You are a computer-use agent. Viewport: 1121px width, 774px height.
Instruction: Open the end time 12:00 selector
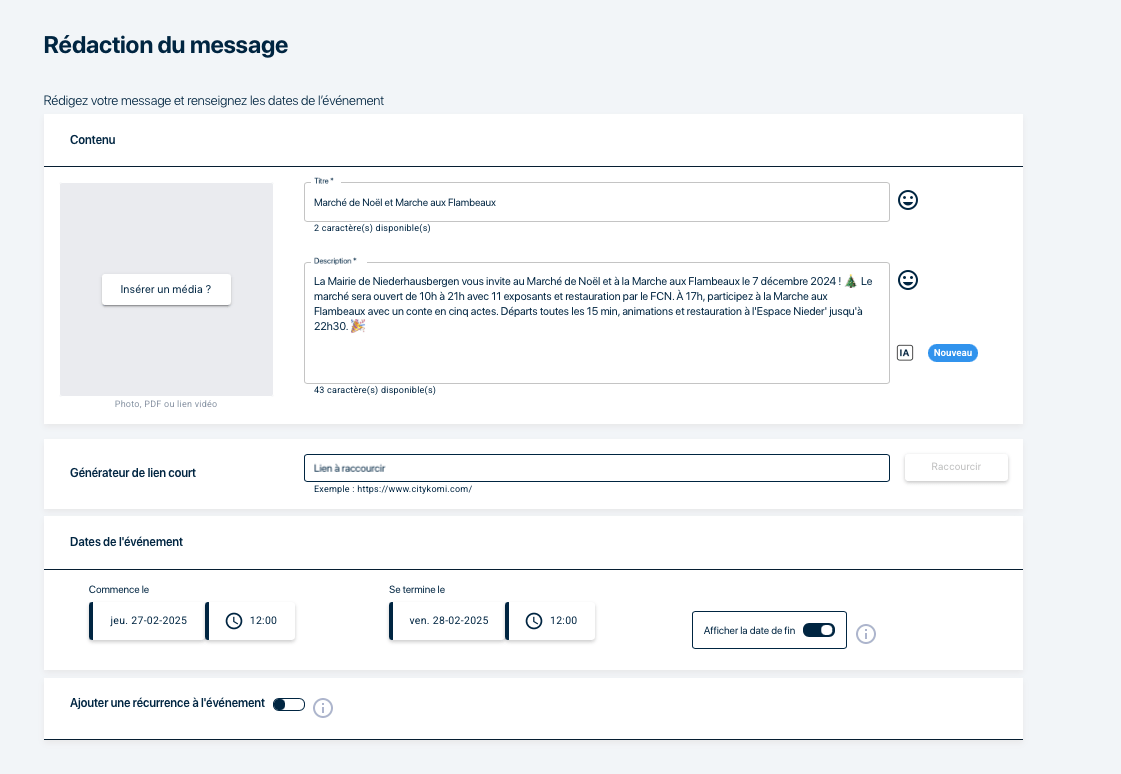(x=563, y=621)
